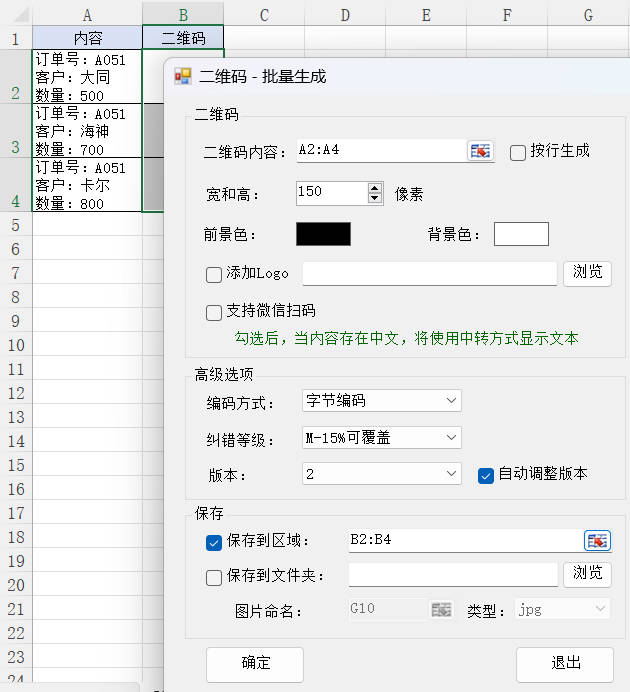Image resolution: width=630 pixels, height=692 pixels.
Task: Open the 版本 dropdown list
Action: click(381, 474)
